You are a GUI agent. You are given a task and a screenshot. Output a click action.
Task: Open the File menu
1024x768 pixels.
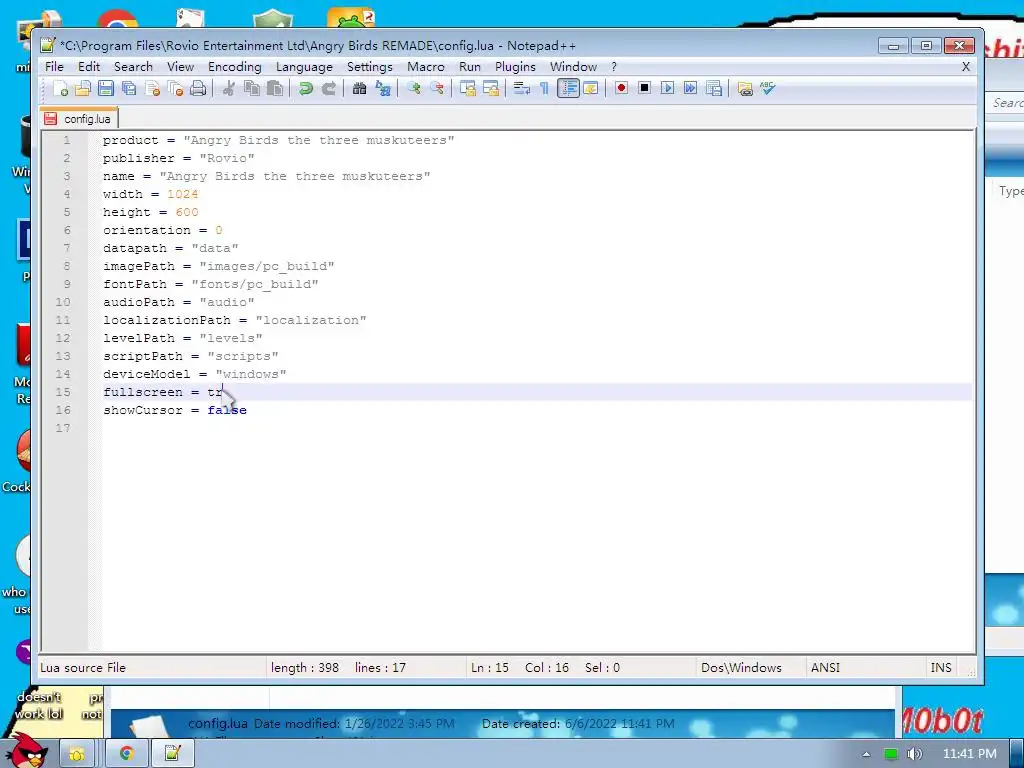tap(54, 67)
